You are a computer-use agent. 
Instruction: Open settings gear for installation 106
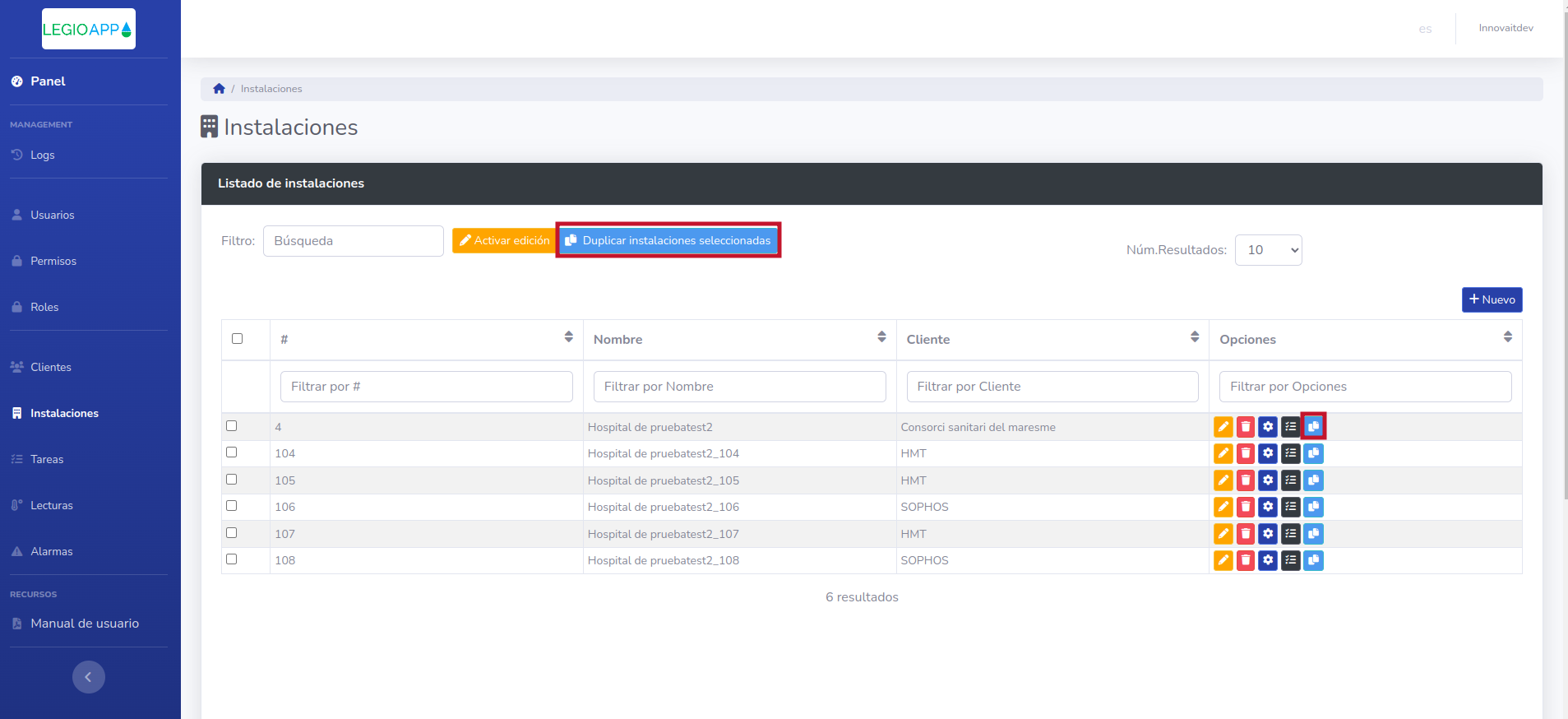[x=1268, y=507]
